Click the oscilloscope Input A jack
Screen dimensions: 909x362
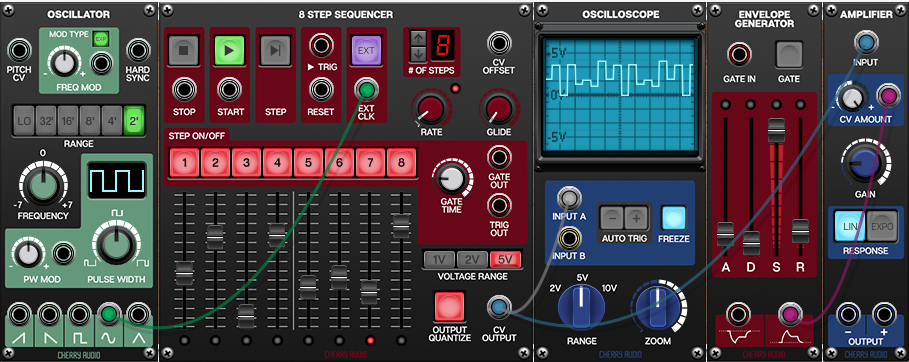coord(568,198)
